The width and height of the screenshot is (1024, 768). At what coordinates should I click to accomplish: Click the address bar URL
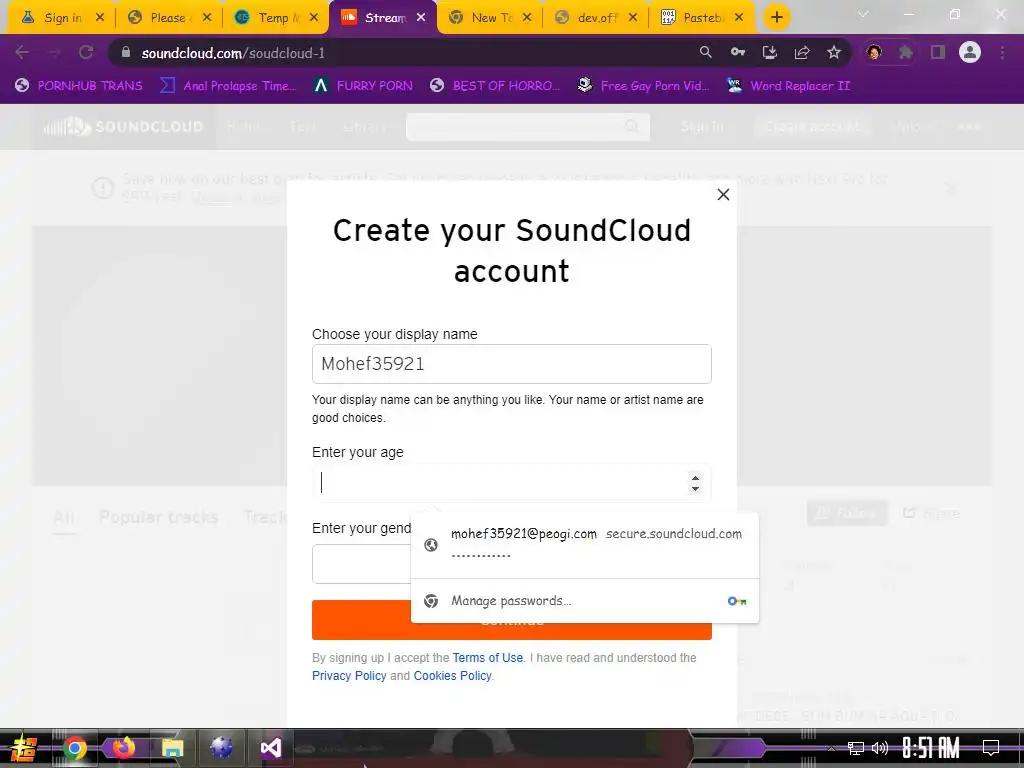(233, 53)
